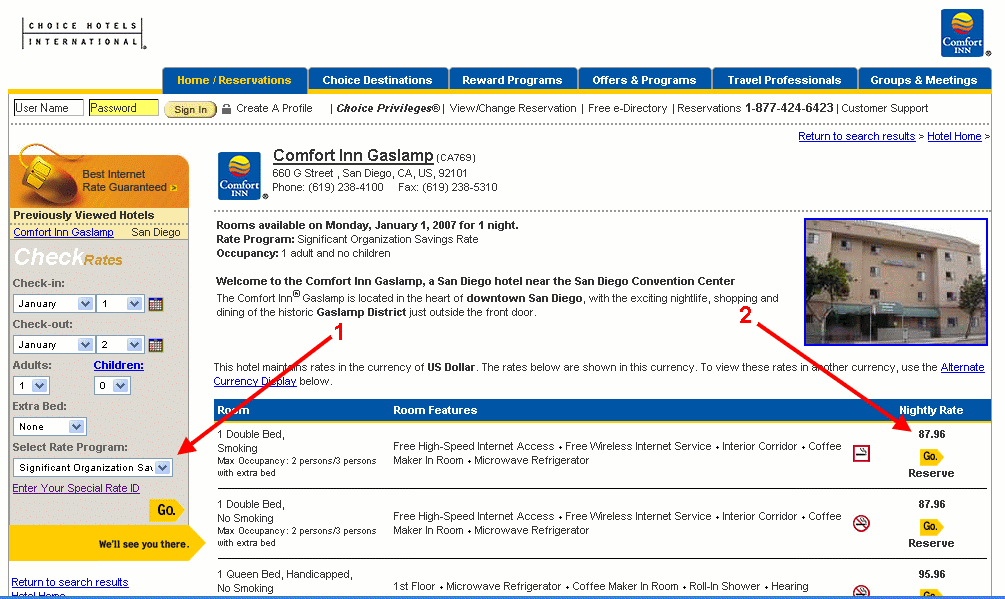Open the Reward Programs tab

coord(512,80)
